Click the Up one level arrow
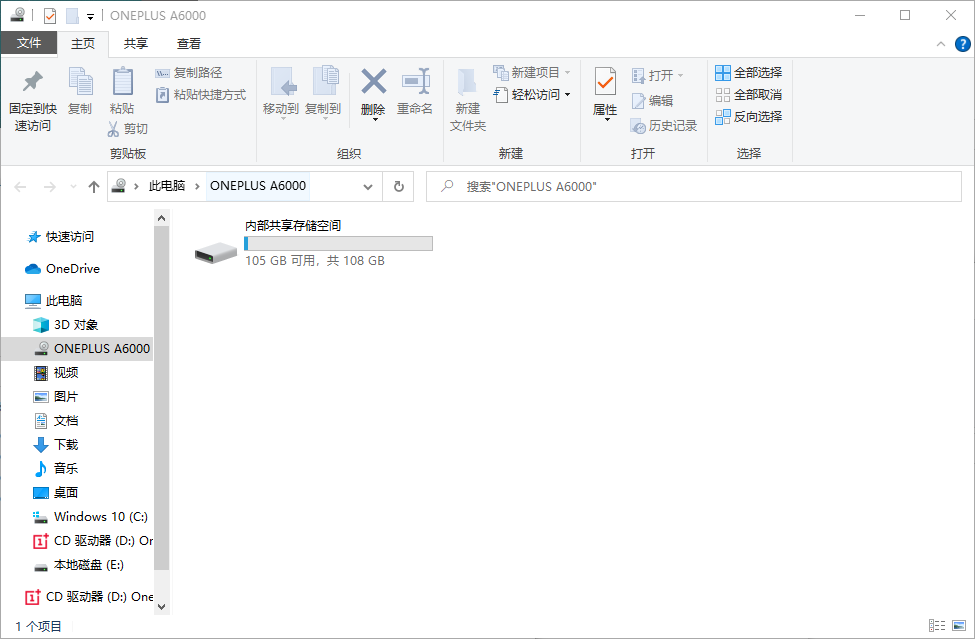The width and height of the screenshot is (975, 639). pos(94,186)
